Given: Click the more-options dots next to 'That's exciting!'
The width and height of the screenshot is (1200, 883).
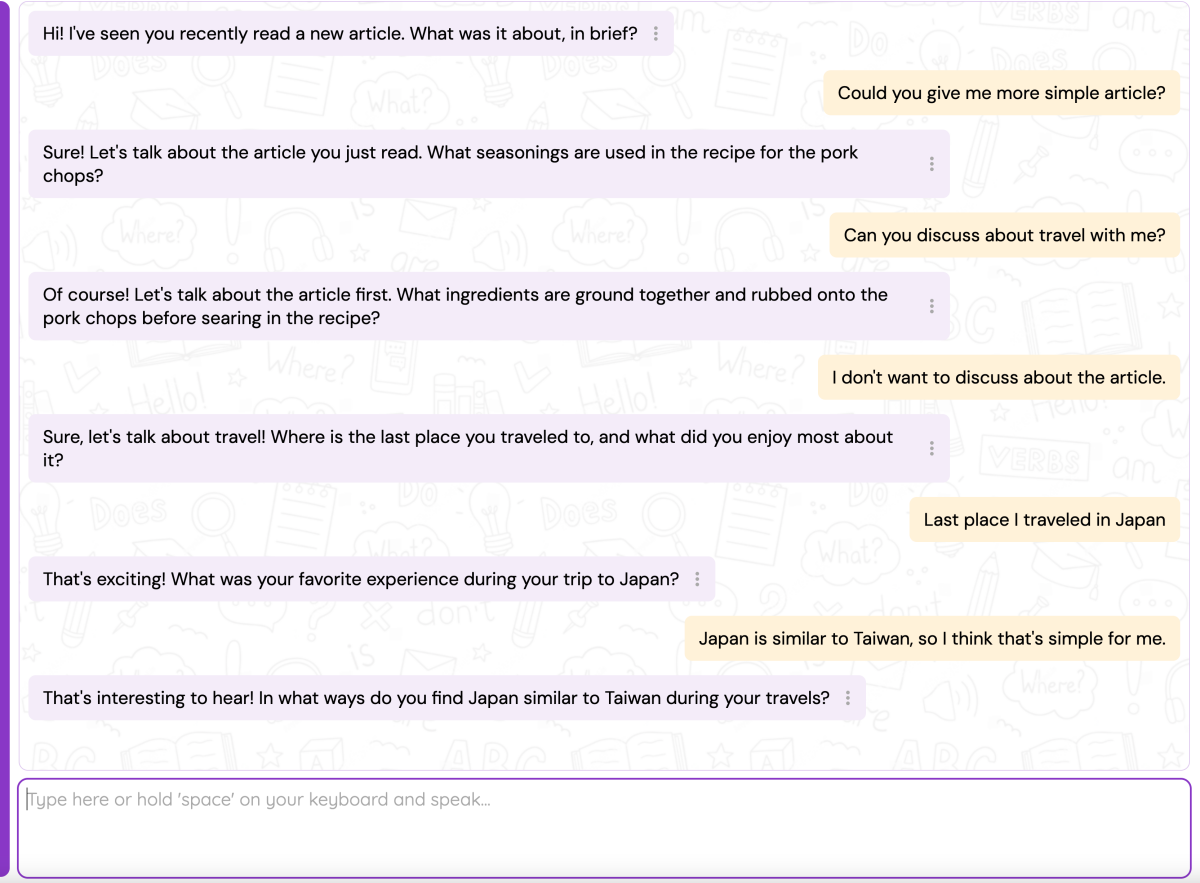Looking at the screenshot, I should (697, 579).
